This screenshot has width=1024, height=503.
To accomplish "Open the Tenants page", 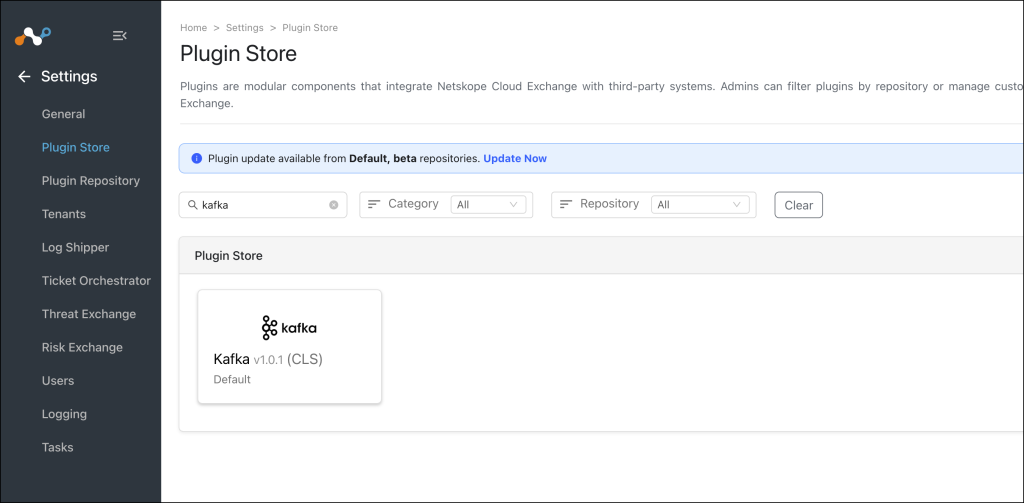I will 64,214.
